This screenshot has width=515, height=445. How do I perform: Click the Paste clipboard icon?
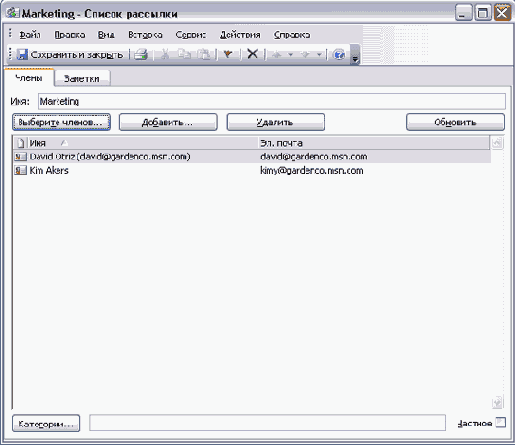[x=204, y=54]
